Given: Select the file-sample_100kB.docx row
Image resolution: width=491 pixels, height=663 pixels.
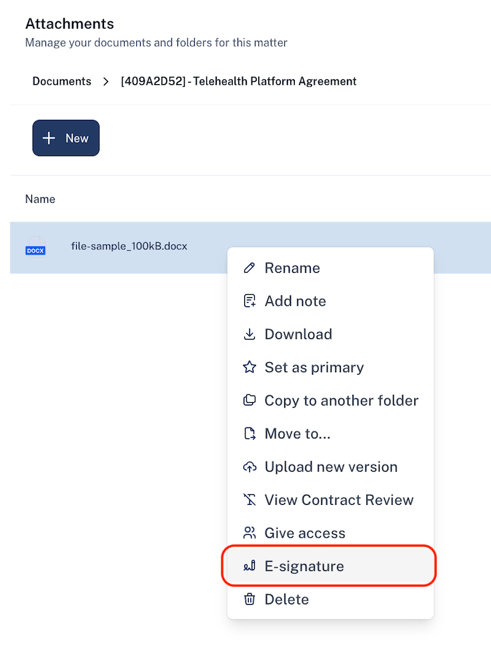Looking at the screenshot, I should 250,247.
